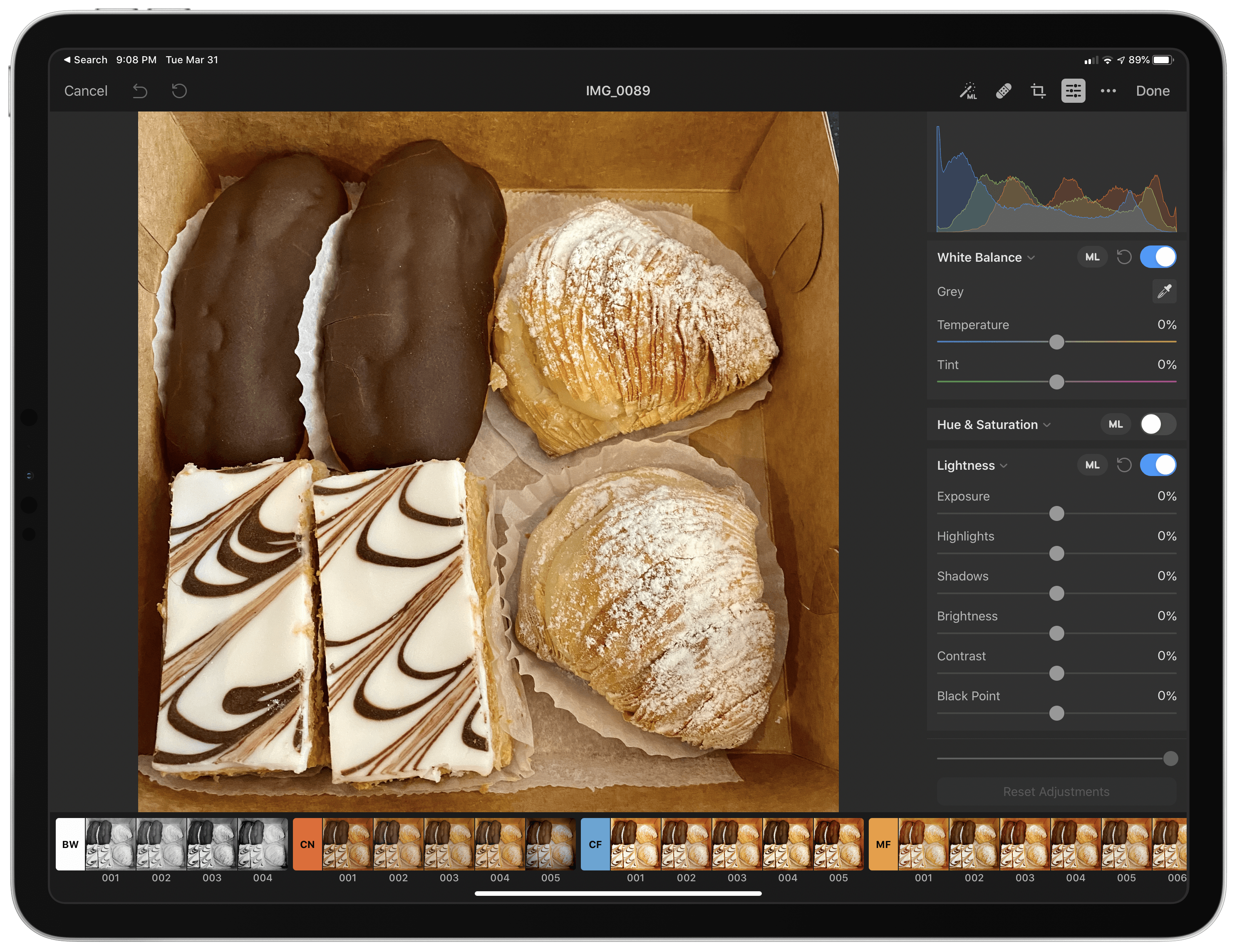Apply MF 004 preset thumbnail

(1076, 844)
